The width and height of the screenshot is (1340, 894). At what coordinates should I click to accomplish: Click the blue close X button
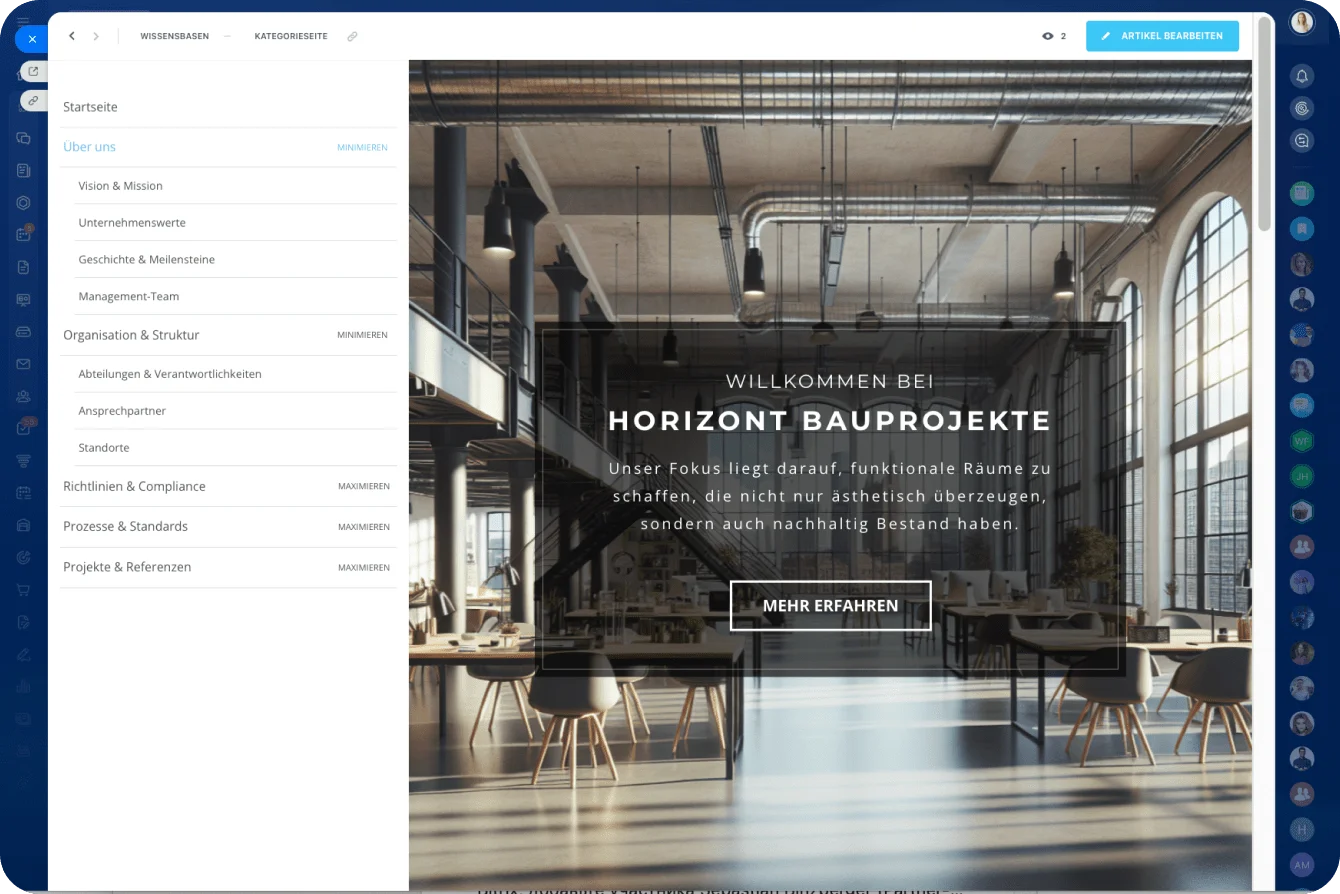32,39
